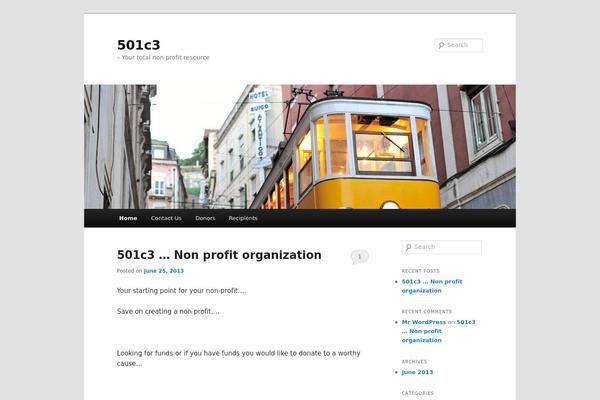Click the magnifier icon in sidebar search

[x=408, y=247]
